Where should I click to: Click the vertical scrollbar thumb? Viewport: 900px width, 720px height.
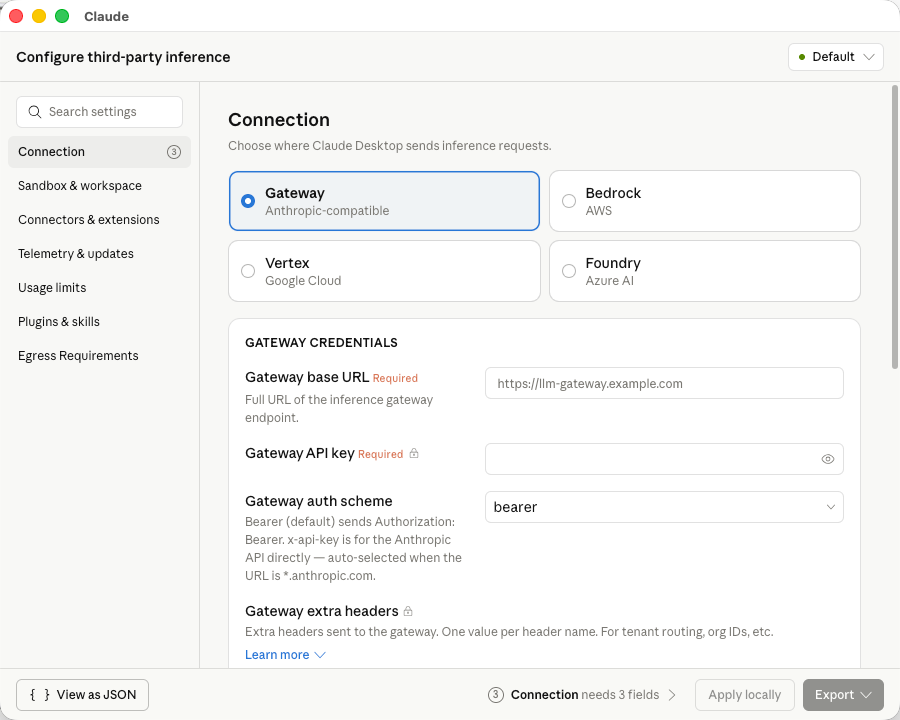click(894, 227)
